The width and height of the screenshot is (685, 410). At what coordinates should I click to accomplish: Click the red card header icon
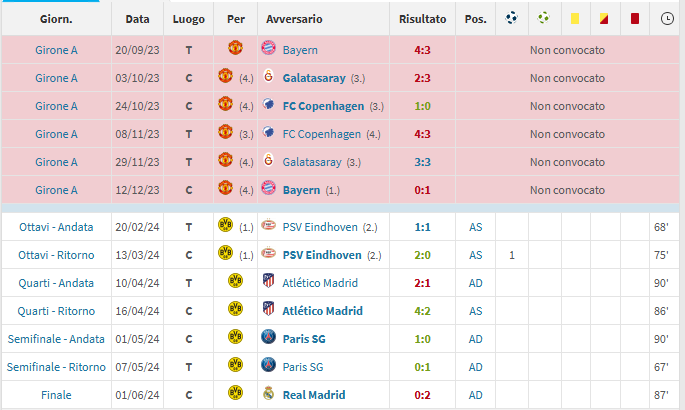tap(635, 19)
